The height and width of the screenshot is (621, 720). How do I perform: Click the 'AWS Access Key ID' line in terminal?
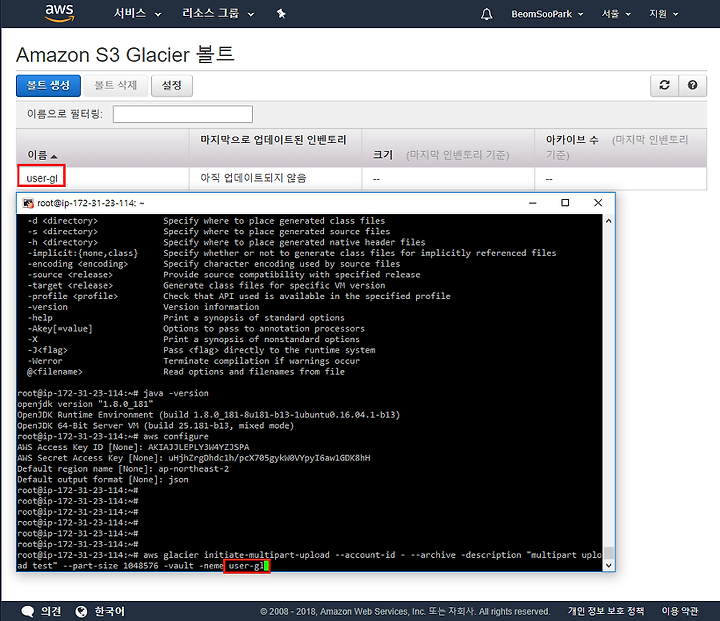(133, 447)
